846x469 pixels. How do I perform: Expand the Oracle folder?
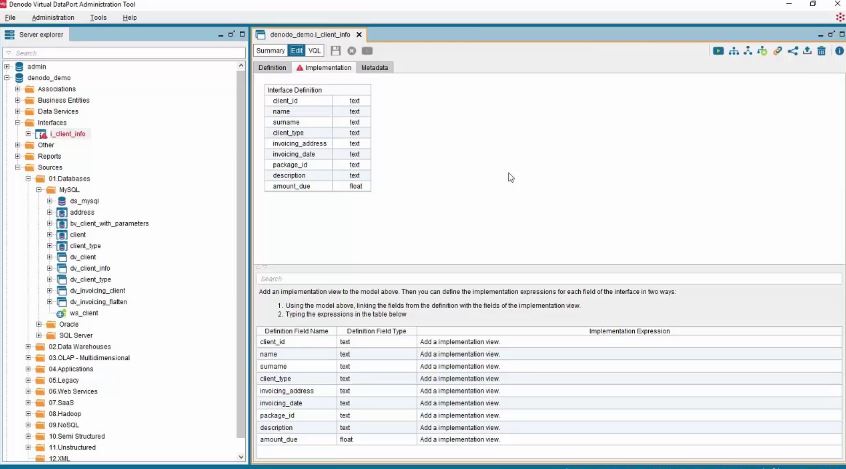pos(39,324)
